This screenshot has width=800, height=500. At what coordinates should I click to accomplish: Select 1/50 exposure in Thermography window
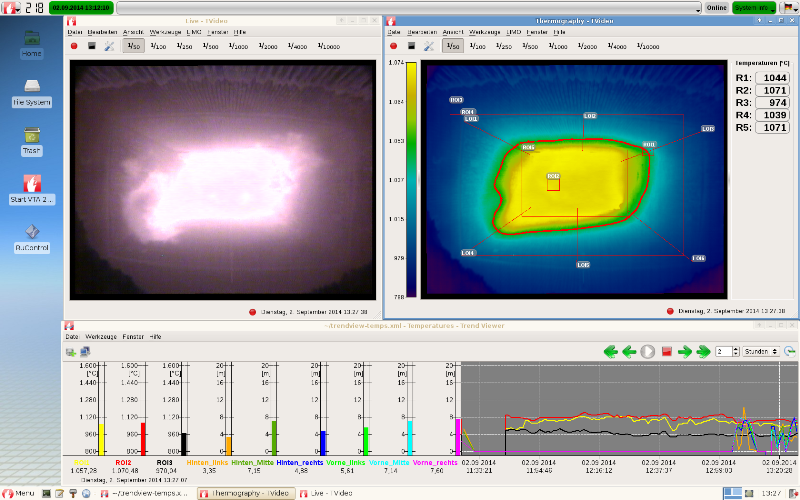pyautogui.click(x=453, y=46)
